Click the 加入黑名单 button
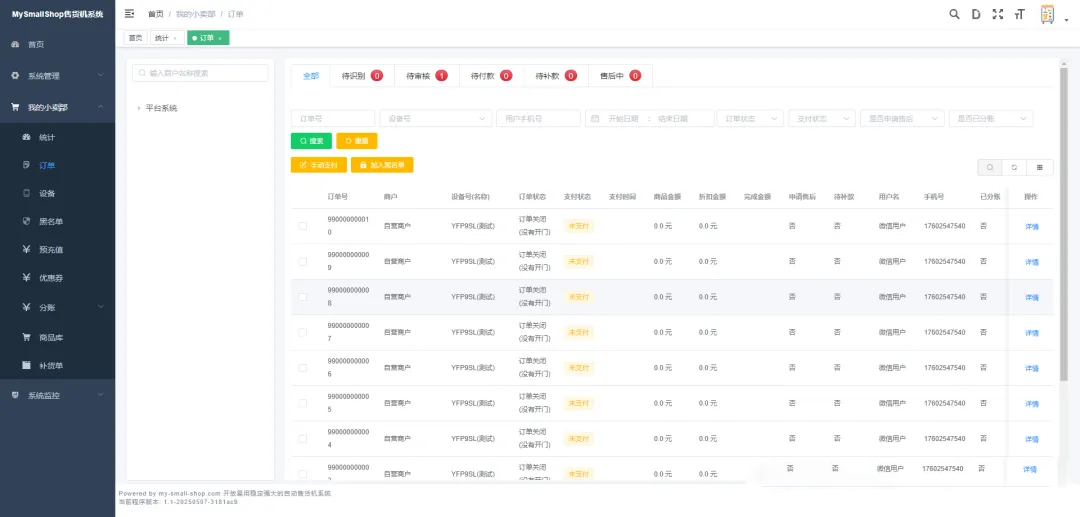1080x517 pixels. (x=382, y=165)
